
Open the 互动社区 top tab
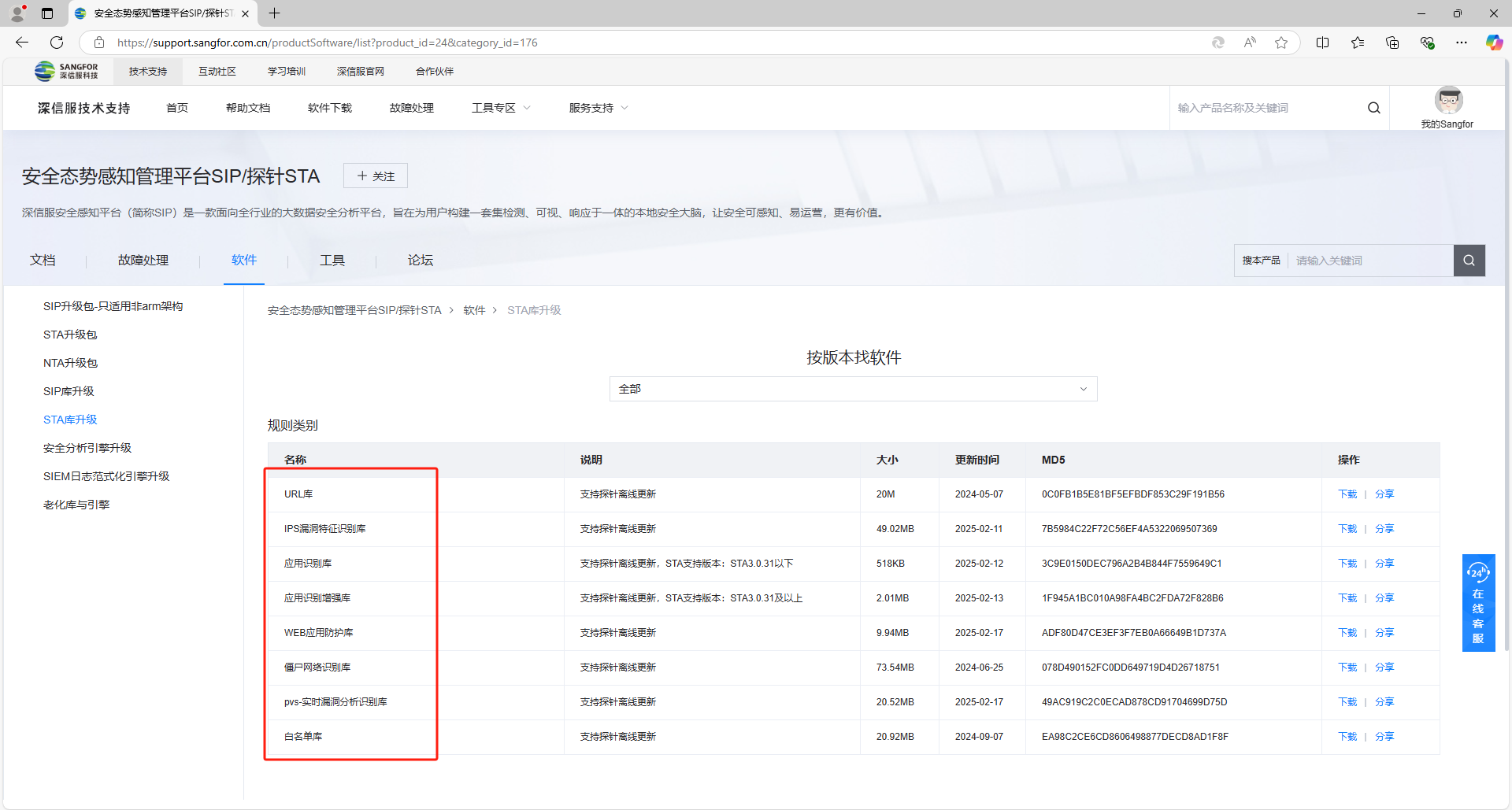217,72
